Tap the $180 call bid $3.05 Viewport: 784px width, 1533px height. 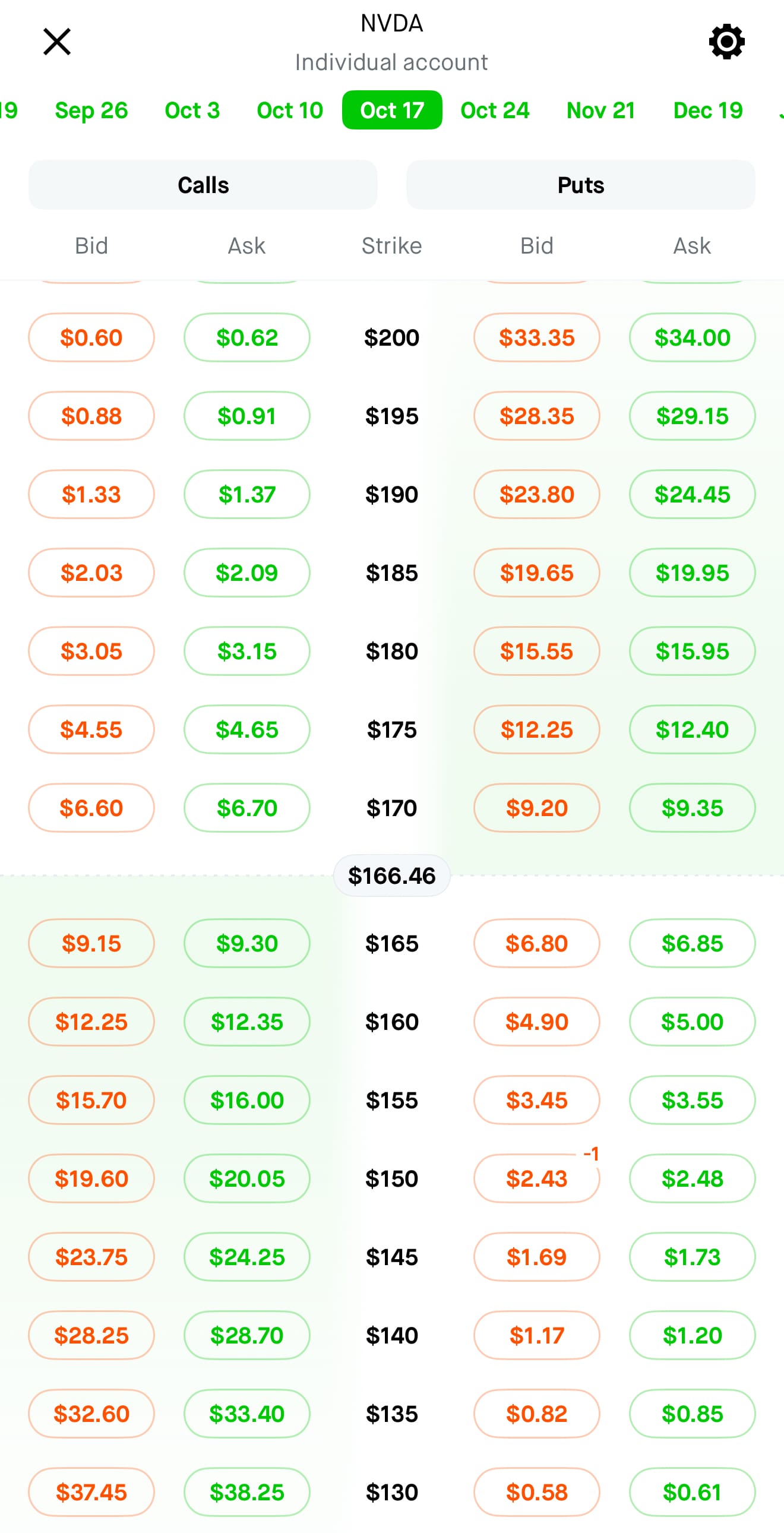91,651
